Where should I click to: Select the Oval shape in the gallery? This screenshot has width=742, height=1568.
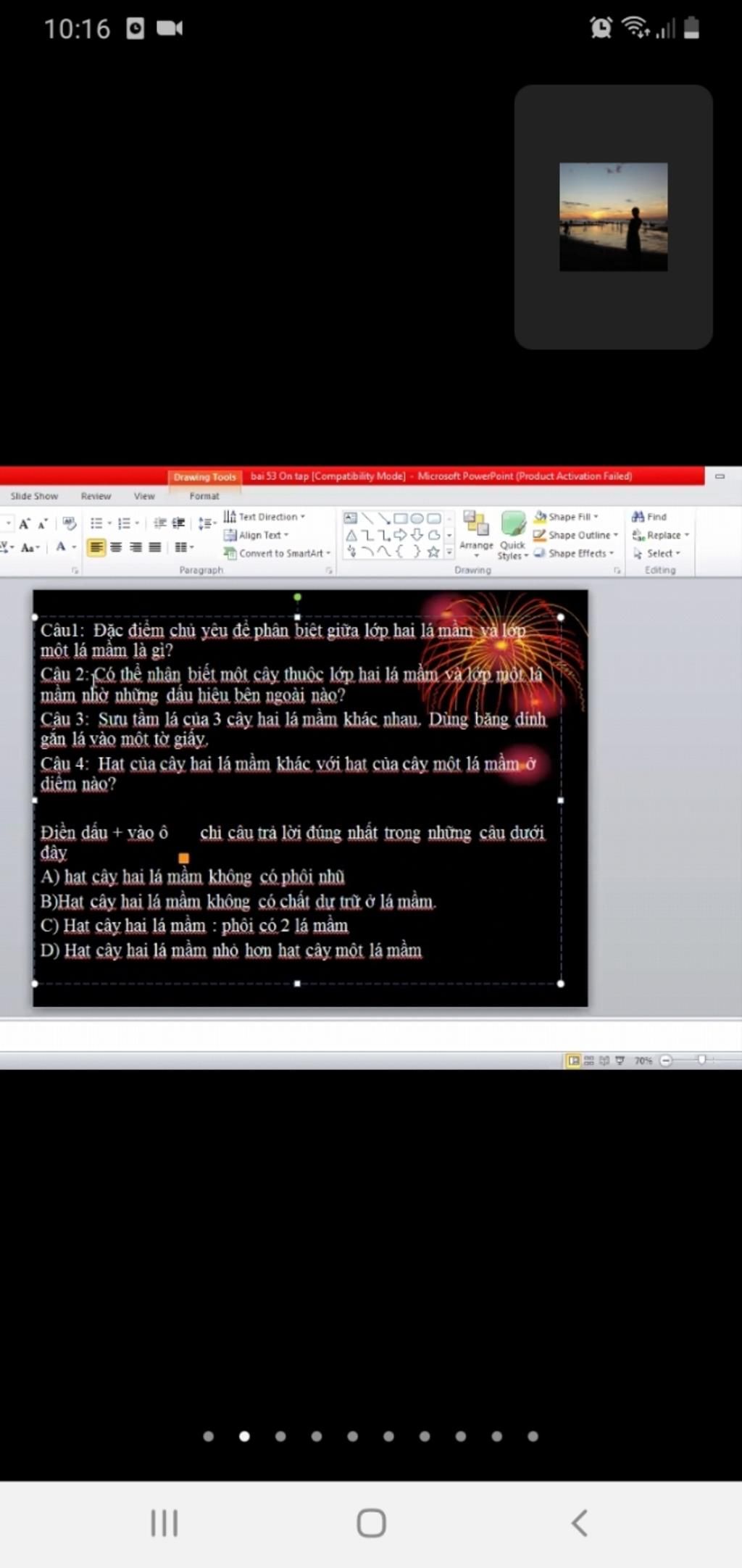click(417, 518)
